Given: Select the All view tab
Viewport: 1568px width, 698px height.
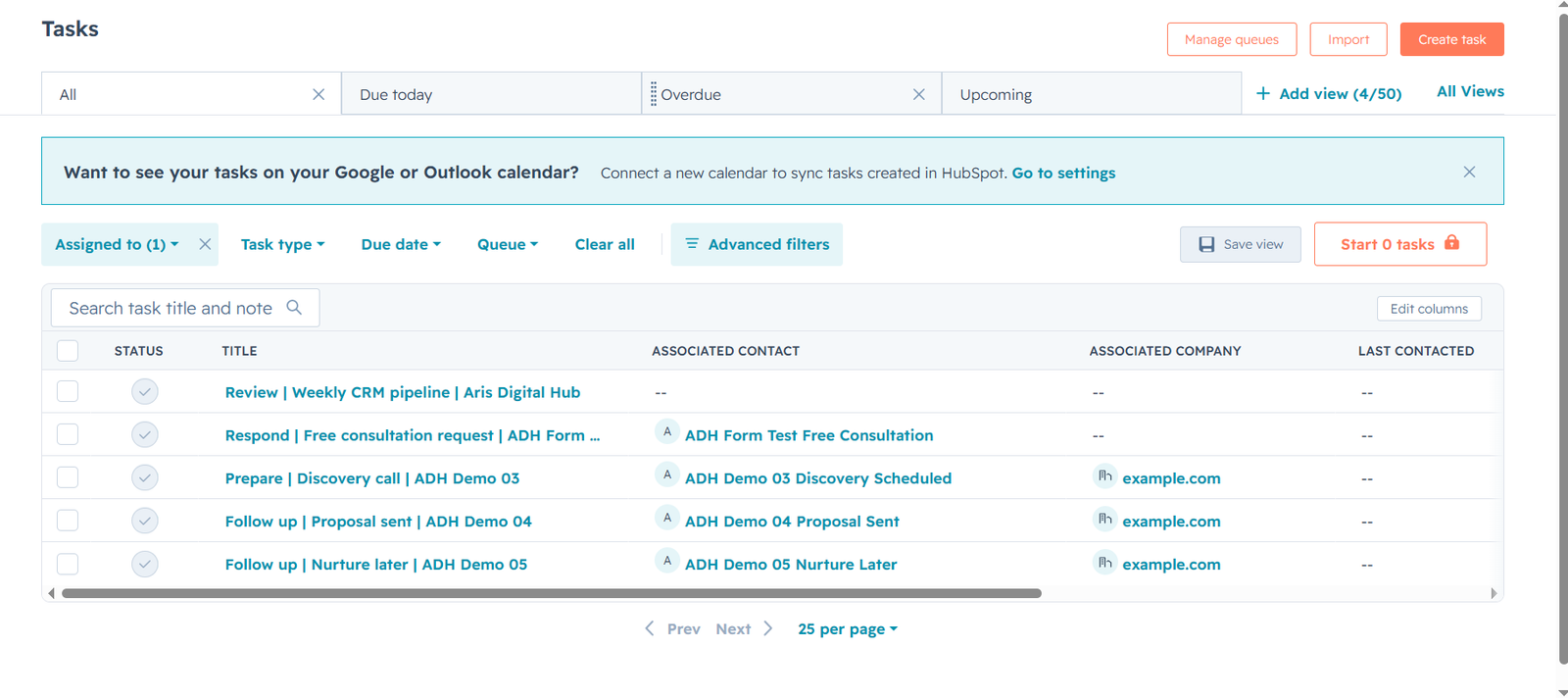Looking at the screenshot, I should [191, 94].
